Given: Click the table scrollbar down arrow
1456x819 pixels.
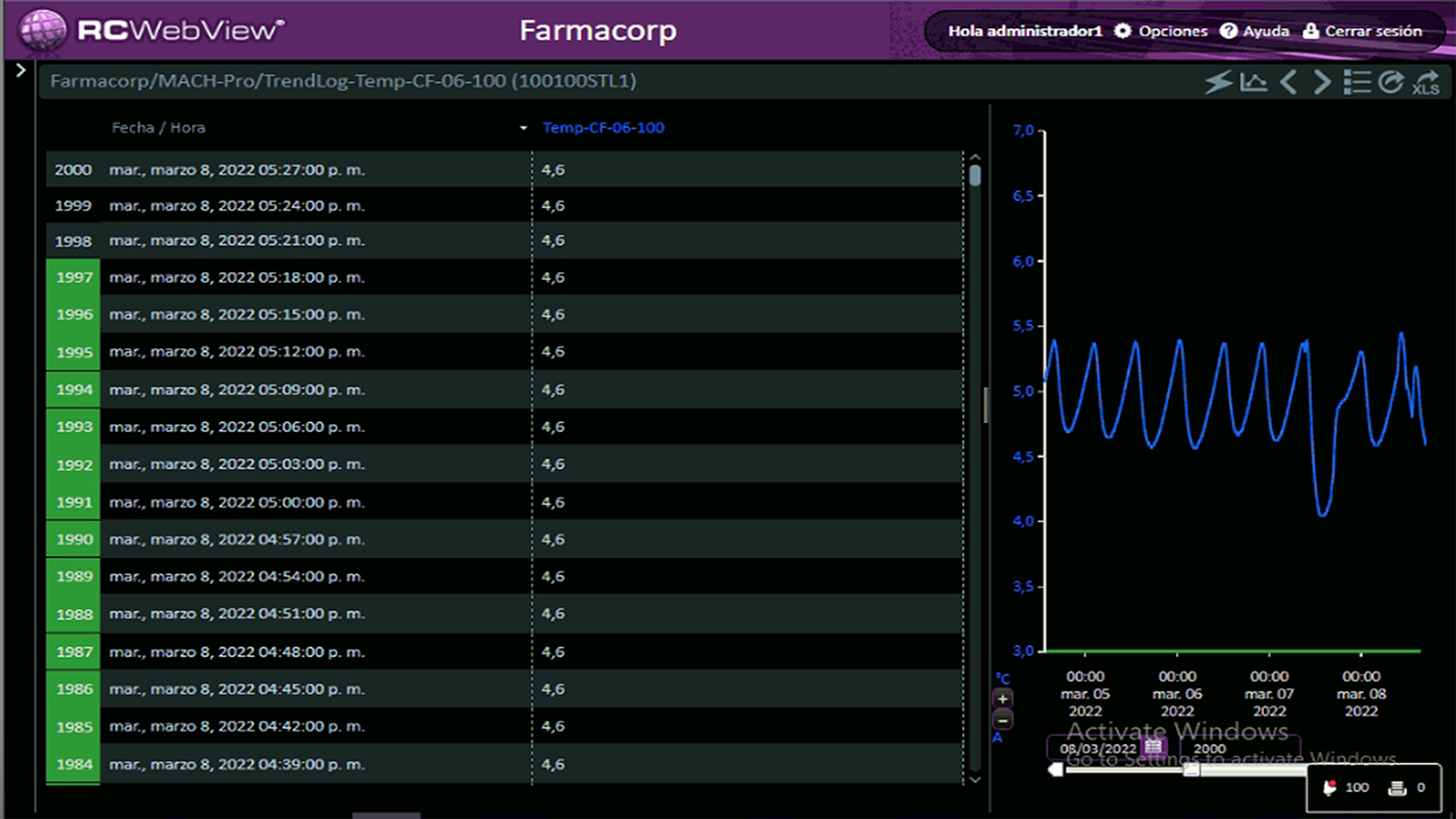Looking at the screenshot, I should coord(975,779).
